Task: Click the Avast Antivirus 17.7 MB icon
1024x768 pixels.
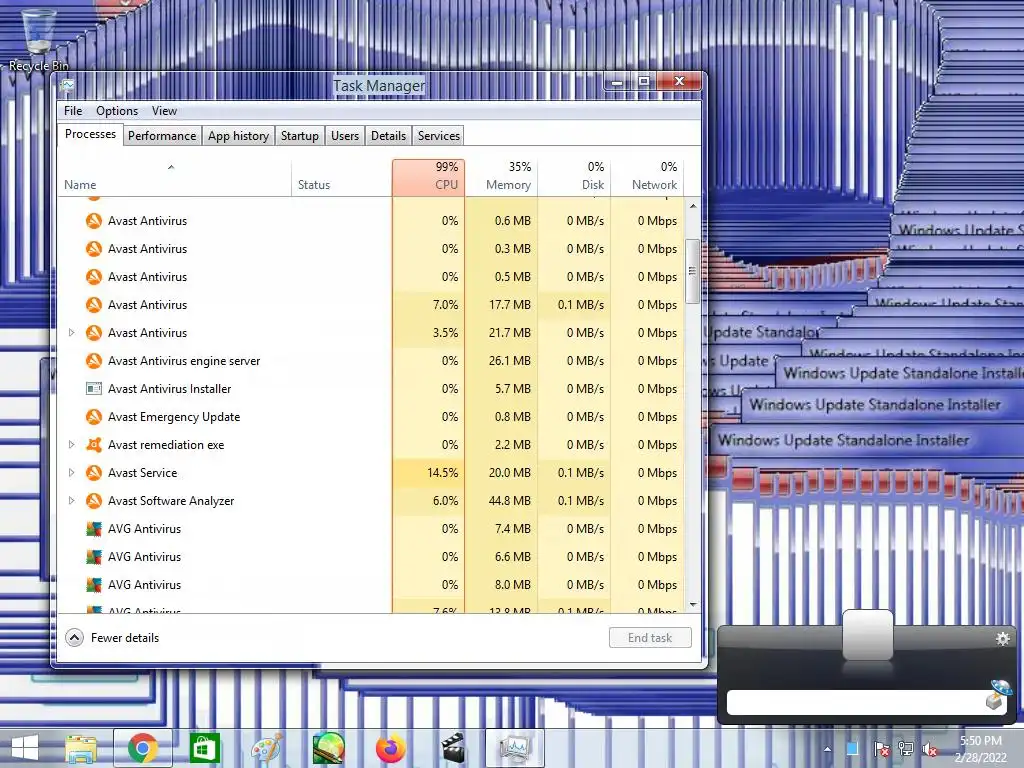Action: point(94,305)
